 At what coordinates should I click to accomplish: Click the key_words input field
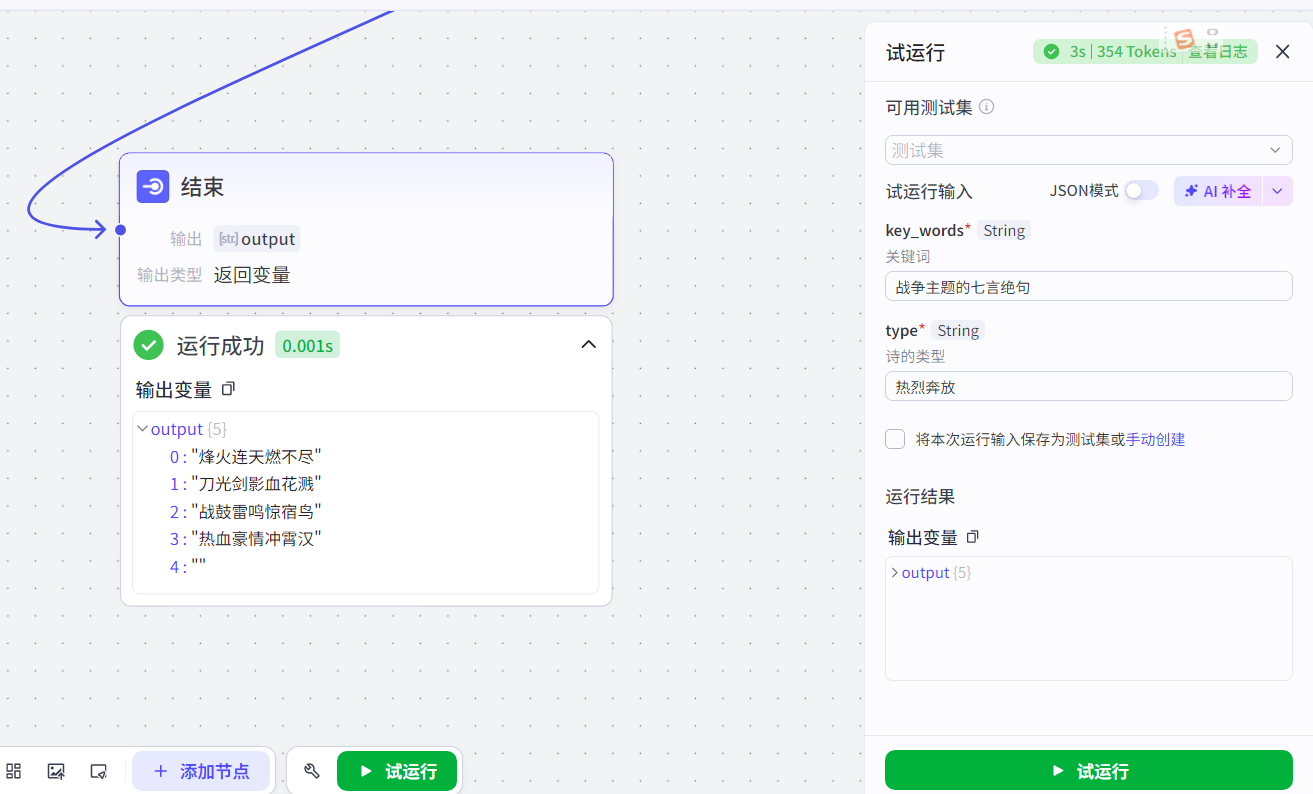(x=1088, y=286)
